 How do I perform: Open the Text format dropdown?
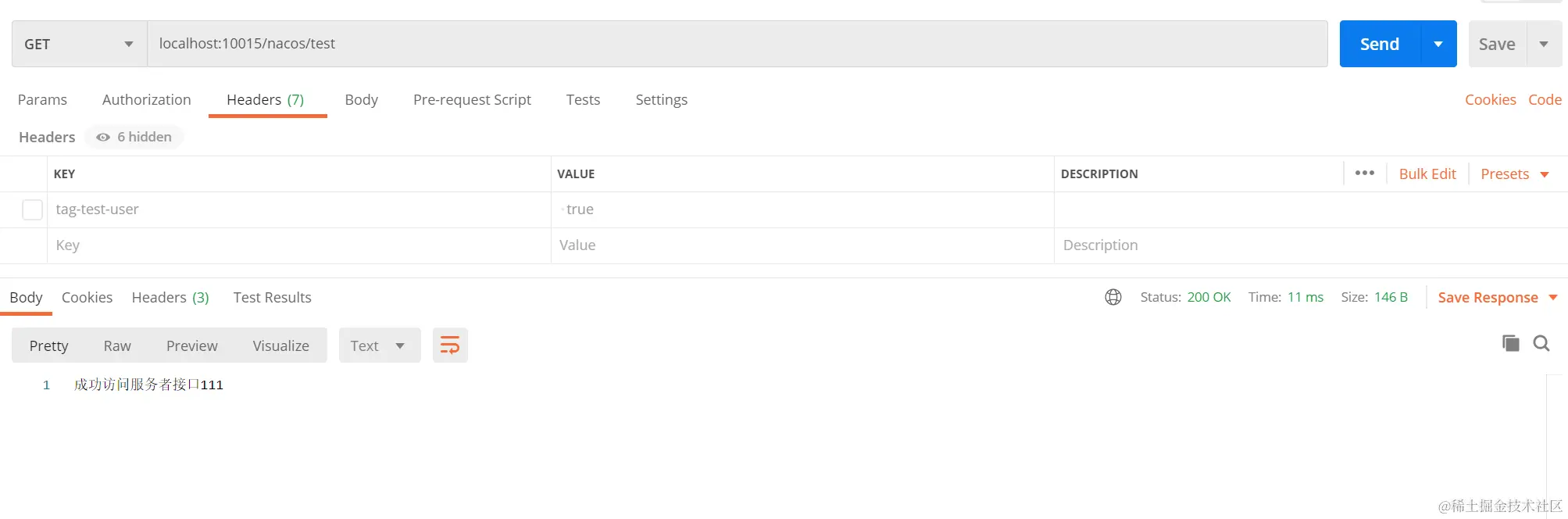380,345
